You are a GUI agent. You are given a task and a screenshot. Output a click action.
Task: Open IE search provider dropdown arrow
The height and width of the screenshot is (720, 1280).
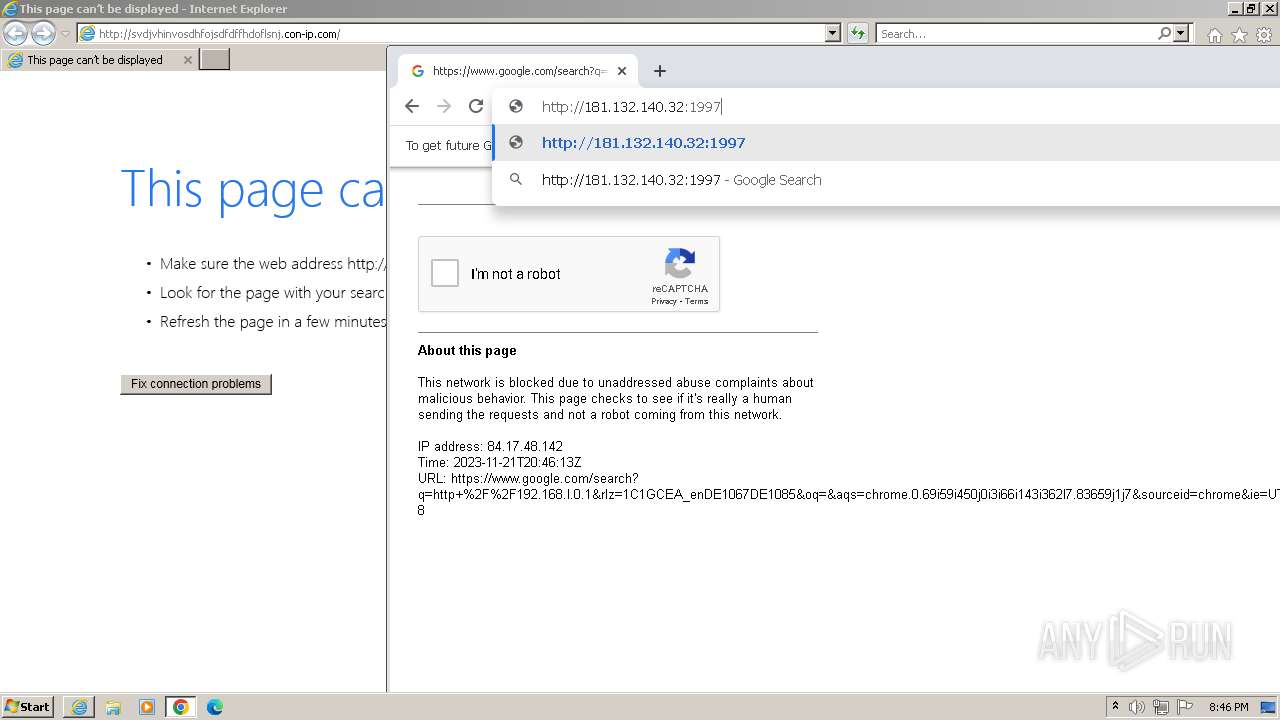[1181, 33]
